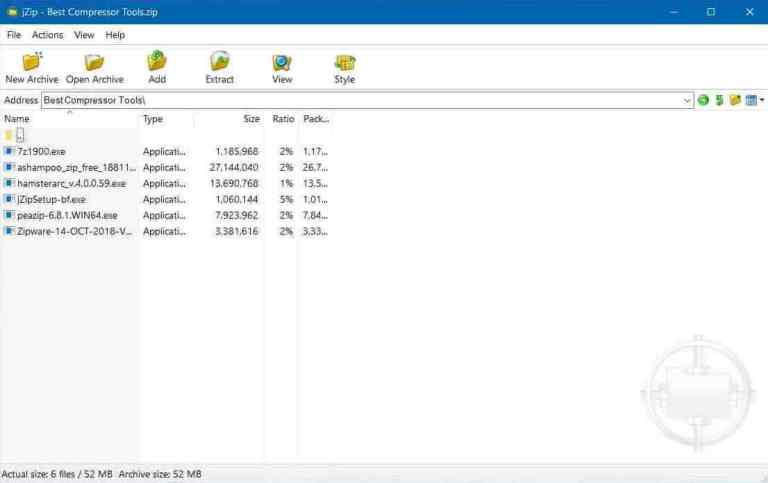Click the Zipware file icon

coord(9,231)
